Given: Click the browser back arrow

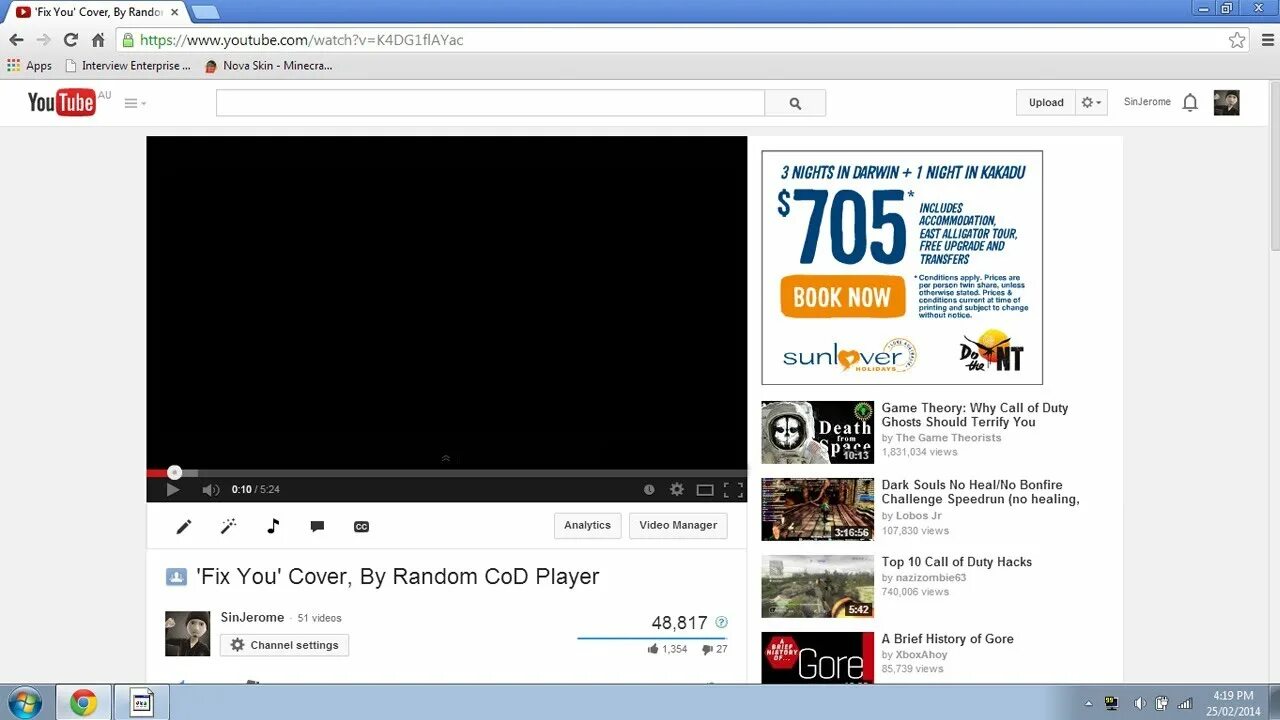Looking at the screenshot, I should [16, 40].
